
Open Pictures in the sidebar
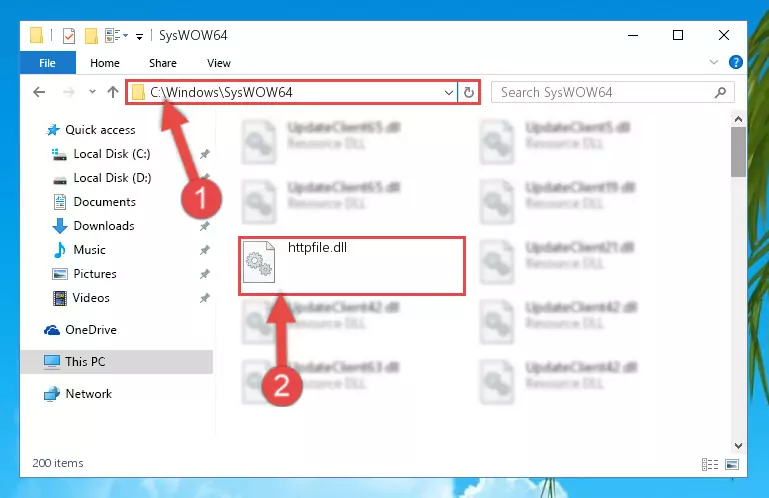pyautogui.click(x=95, y=274)
